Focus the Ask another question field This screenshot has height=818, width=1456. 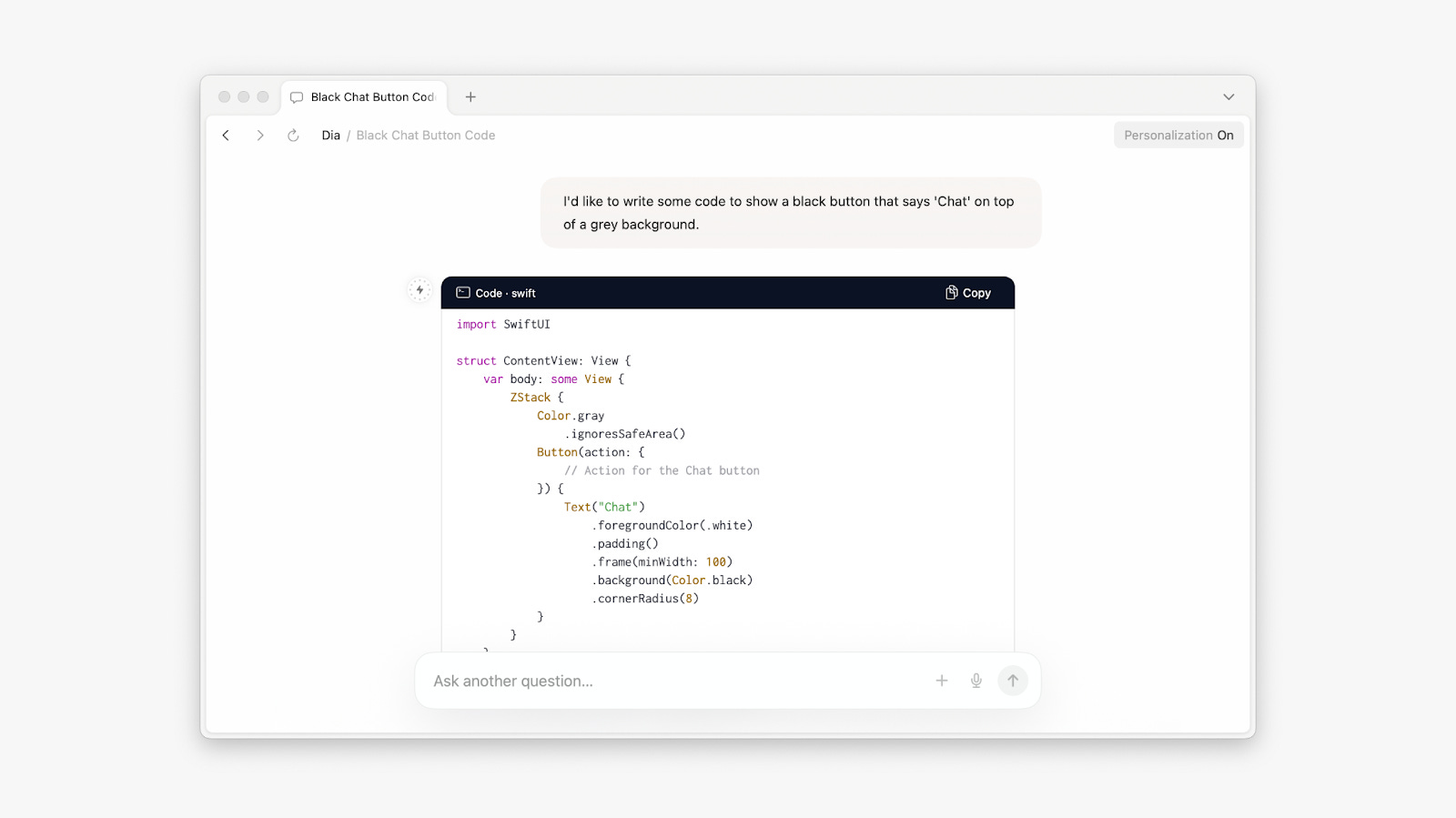point(673,681)
